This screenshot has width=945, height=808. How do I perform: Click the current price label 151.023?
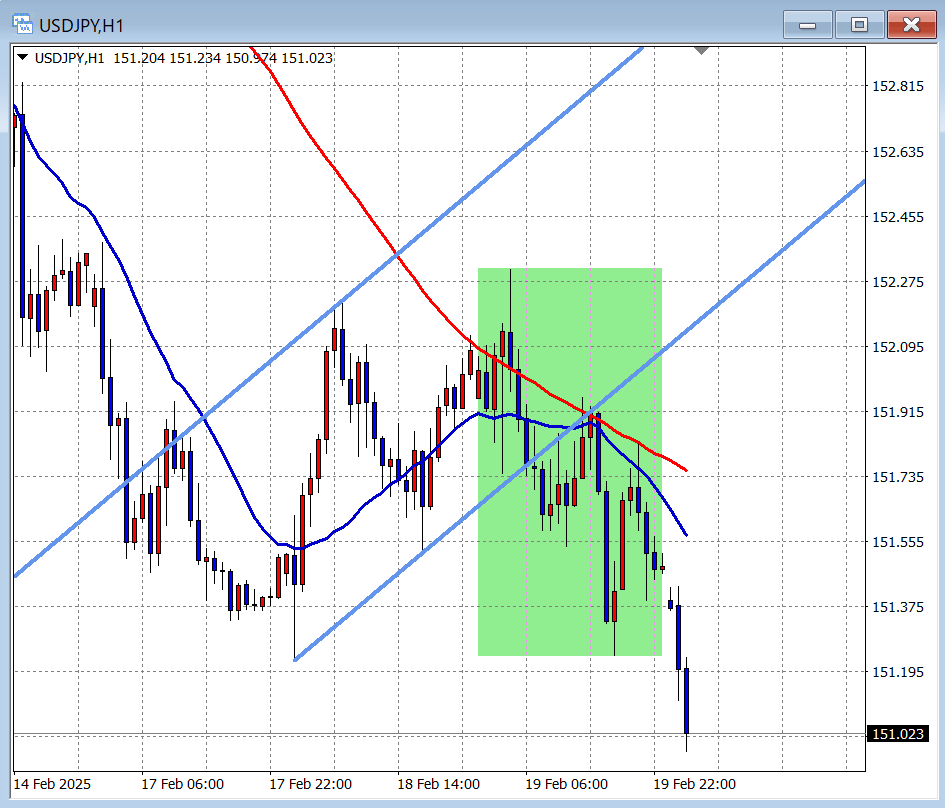(x=897, y=735)
